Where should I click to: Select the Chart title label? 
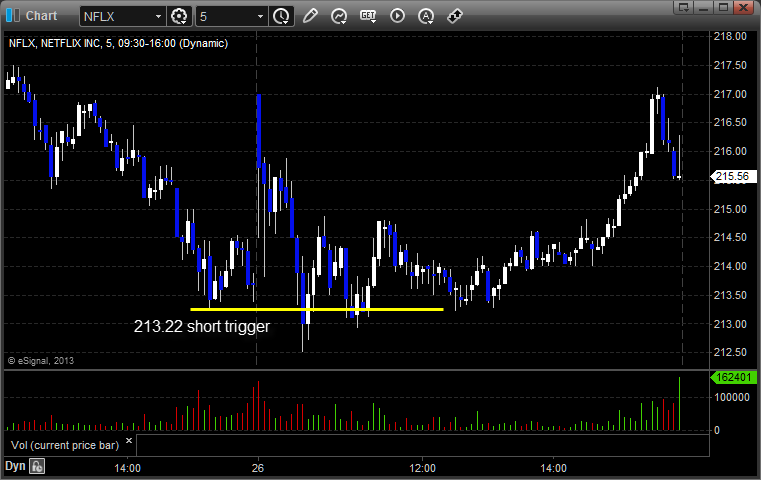coord(41,16)
